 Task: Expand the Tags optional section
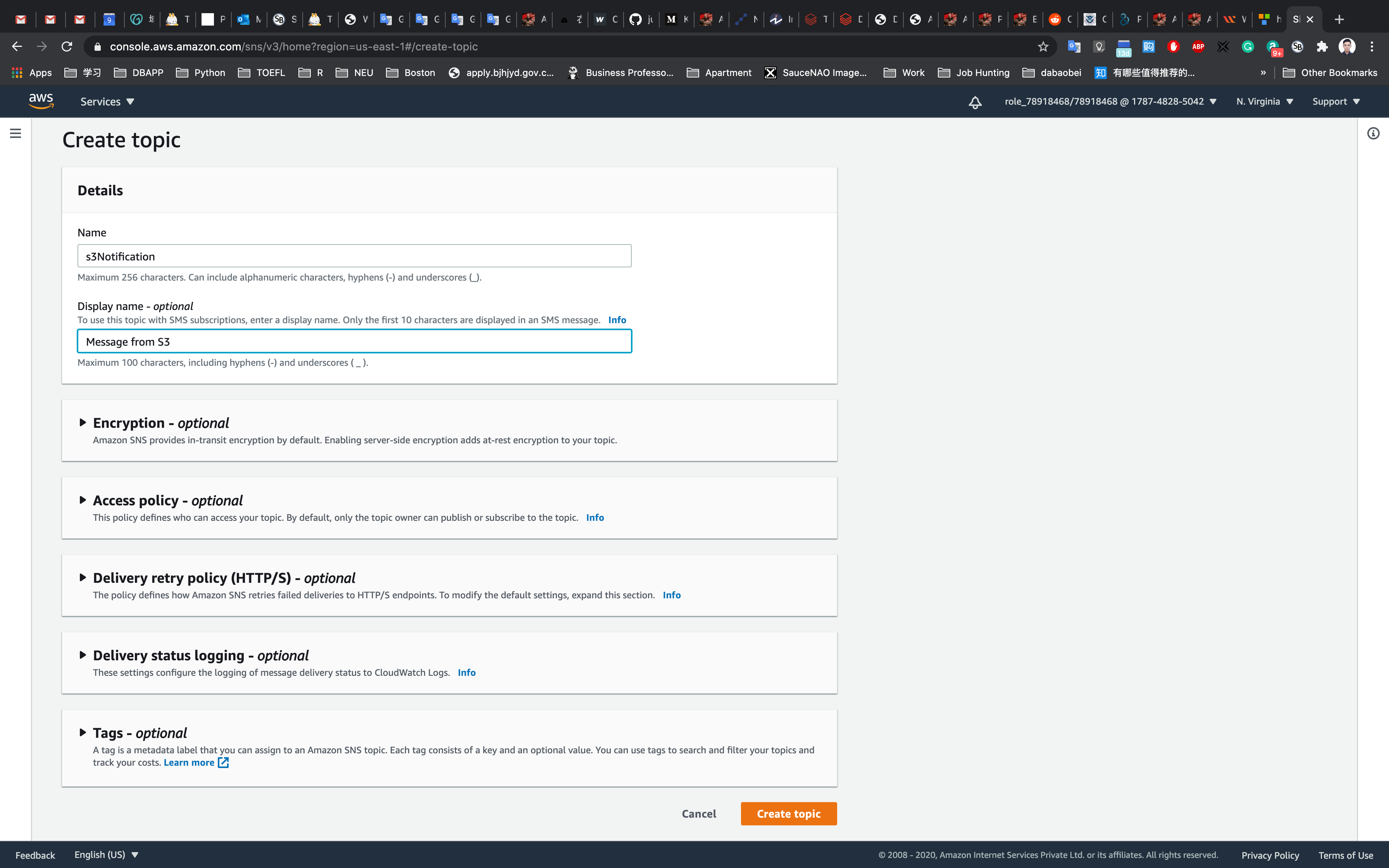[83, 732]
